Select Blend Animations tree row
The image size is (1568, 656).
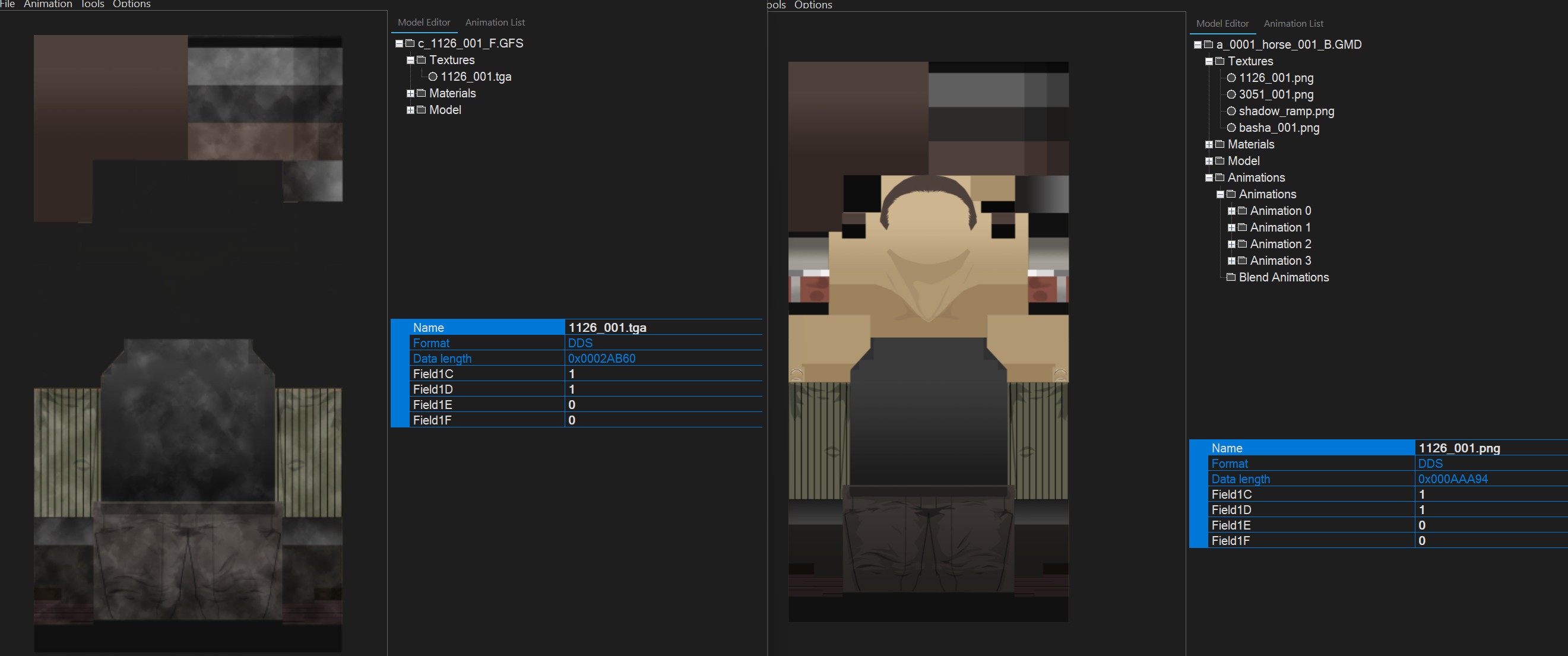(x=1284, y=277)
